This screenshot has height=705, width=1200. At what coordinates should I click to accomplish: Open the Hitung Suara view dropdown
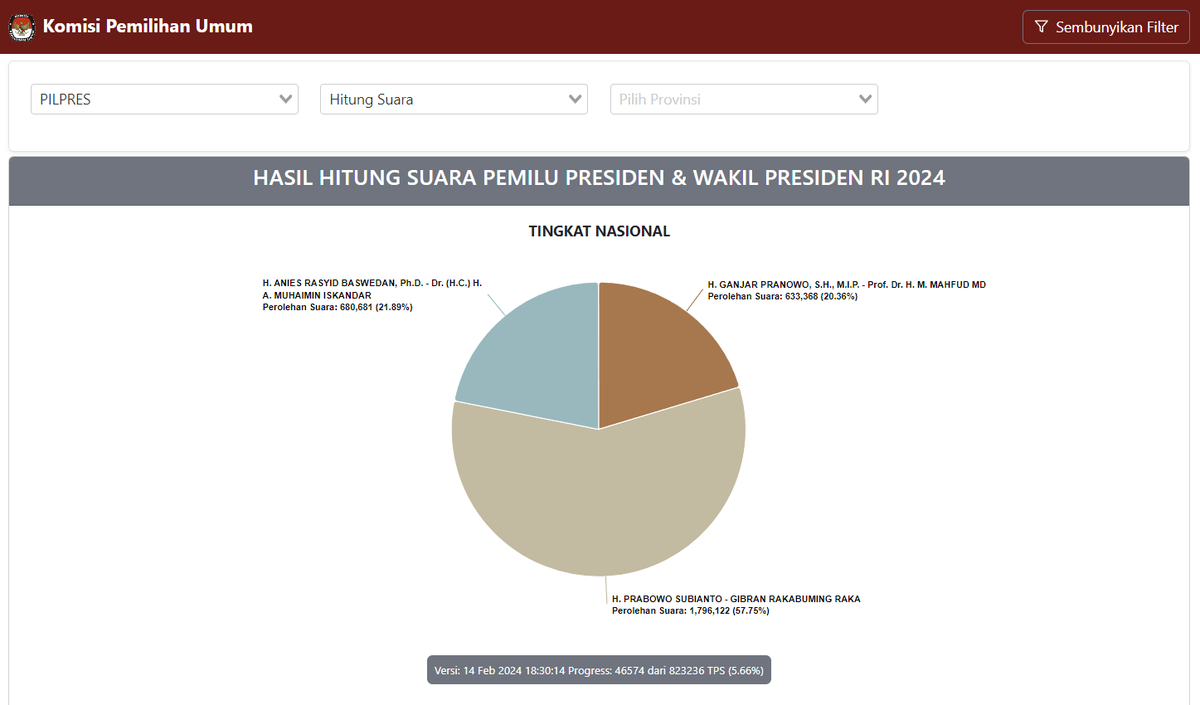[x=453, y=99]
